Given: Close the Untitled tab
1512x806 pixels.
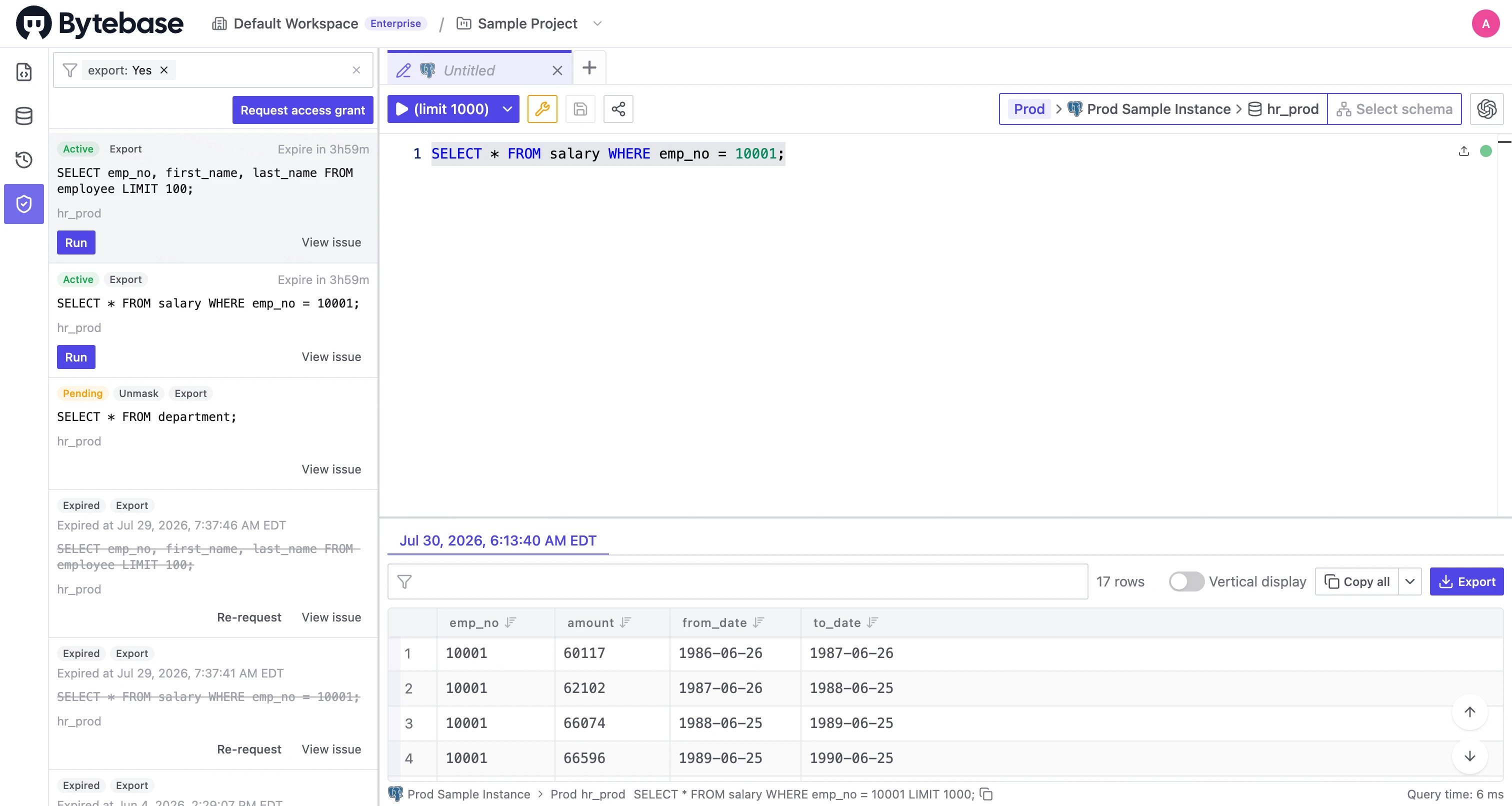Looking at the screenshot, I should coord(557,70).
